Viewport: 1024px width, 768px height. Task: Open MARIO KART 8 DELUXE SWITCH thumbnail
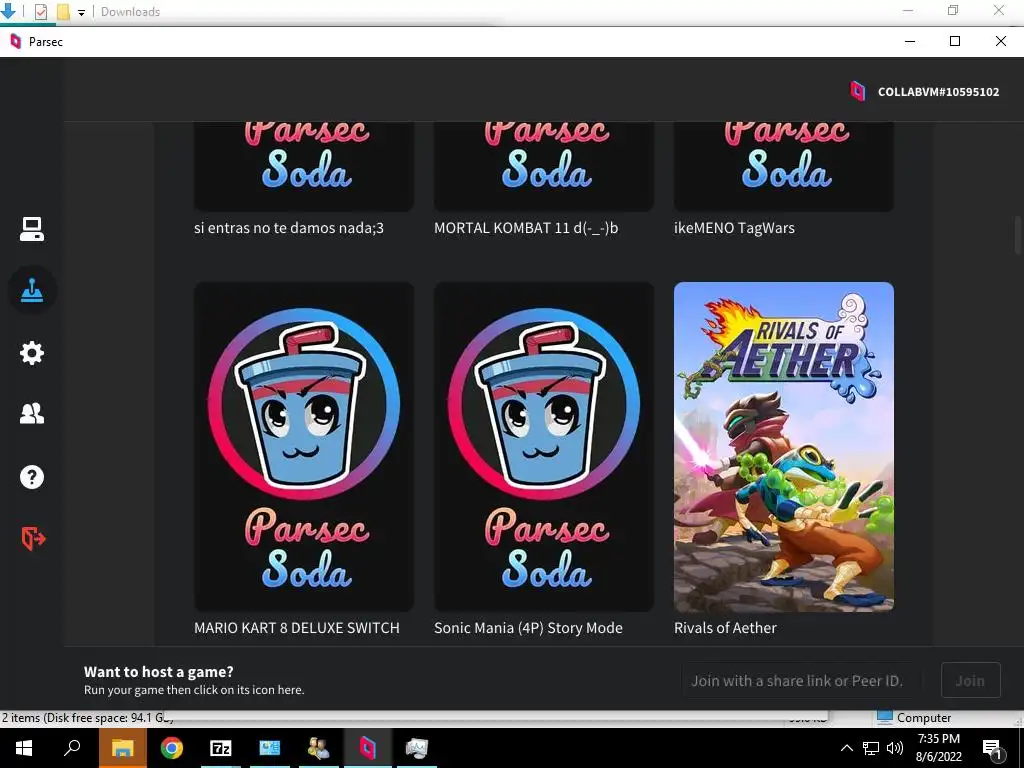tap(304, 447)
